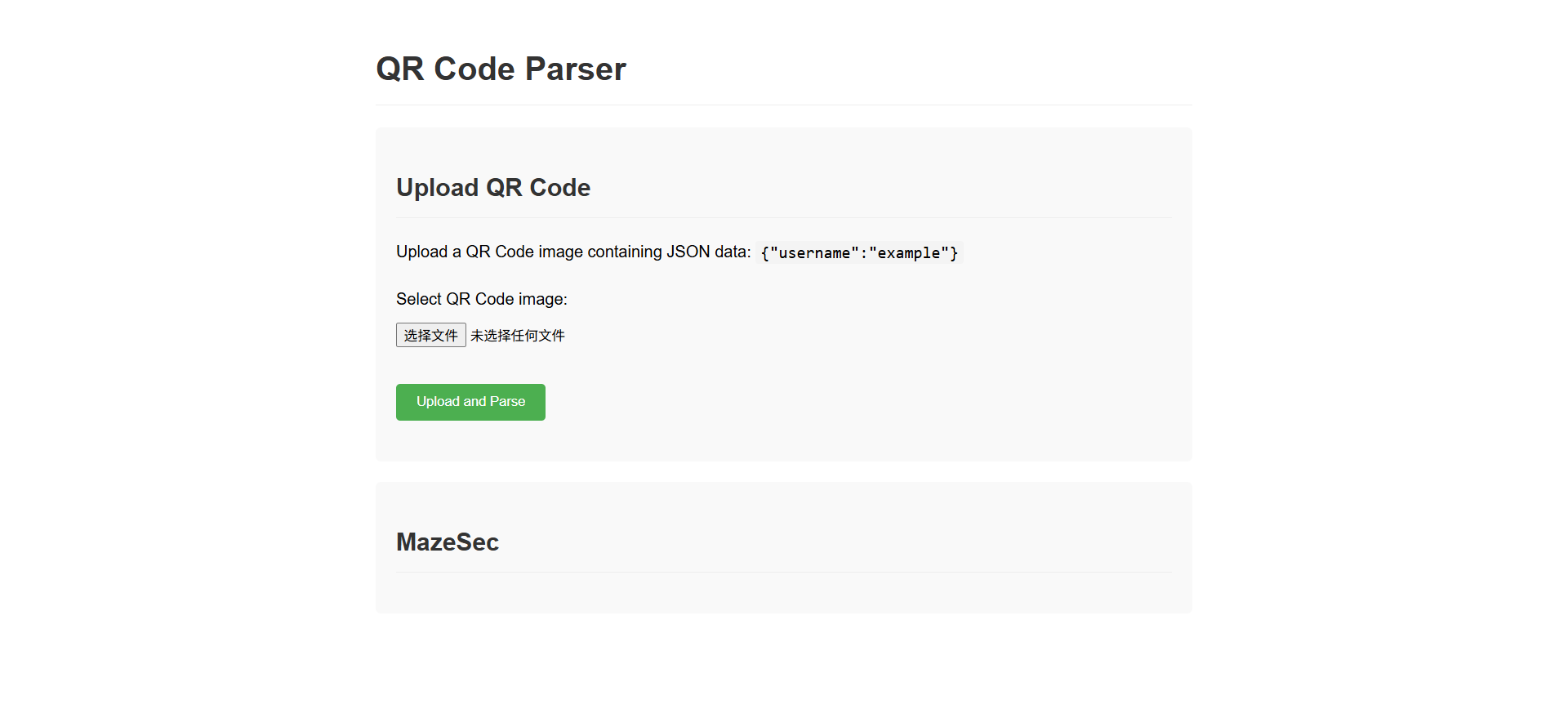Click the MazeSec section heading
This screenshot has height=718, width=1568.
tap(448, 542)
